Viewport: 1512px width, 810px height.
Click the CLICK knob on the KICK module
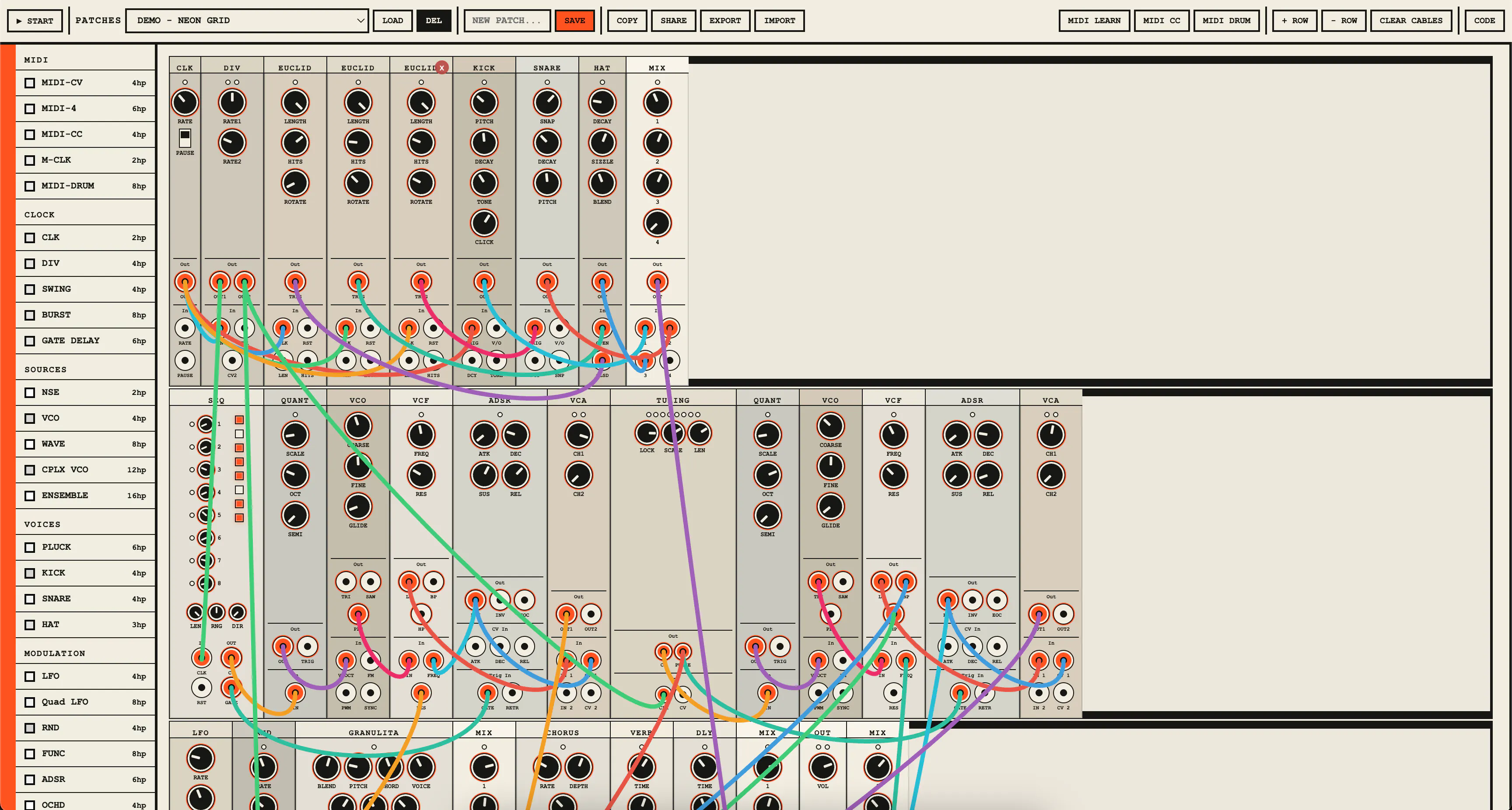pos(484,223)
